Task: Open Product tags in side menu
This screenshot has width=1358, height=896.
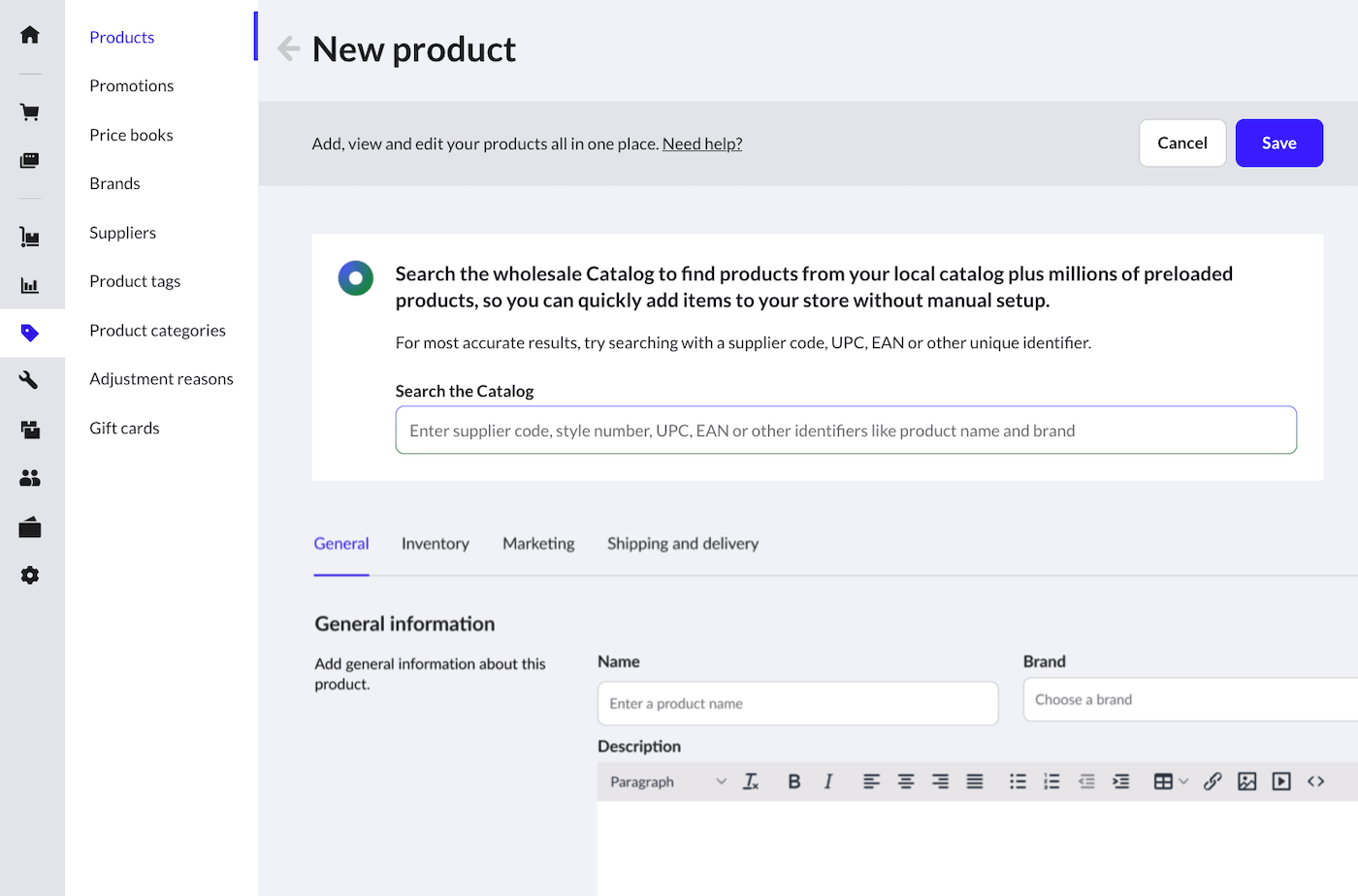Action: tap(135, 281)
